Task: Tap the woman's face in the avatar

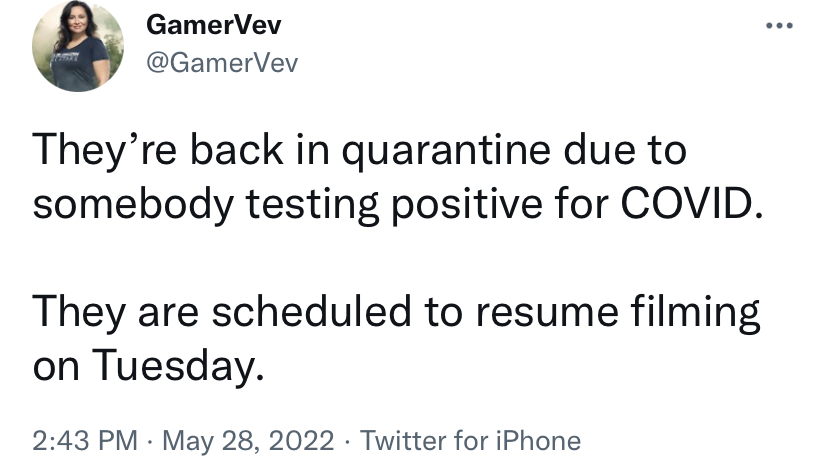Action: click(78, 20)
